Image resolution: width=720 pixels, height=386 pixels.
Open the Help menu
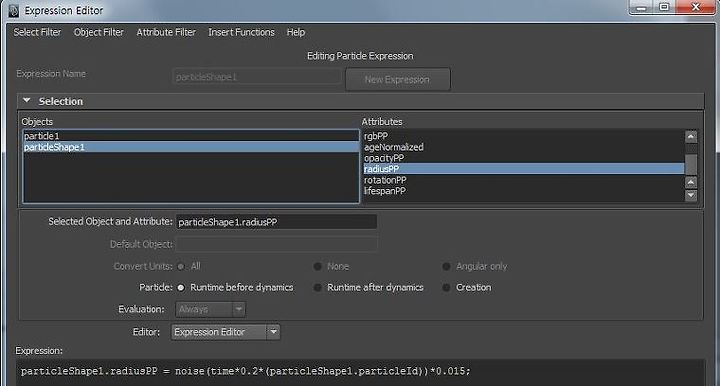coord(296,32)
